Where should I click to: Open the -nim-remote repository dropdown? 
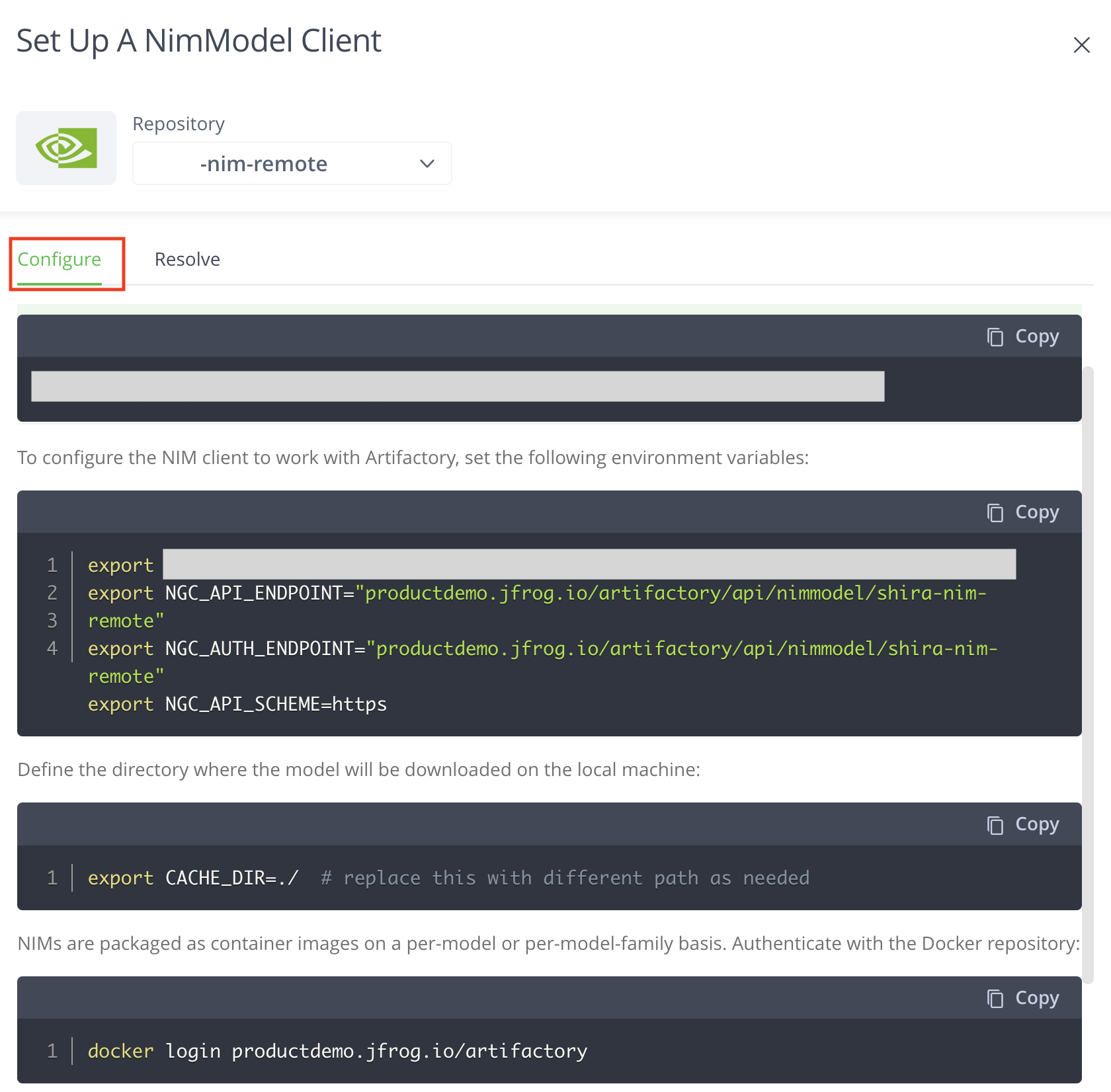tap(292, 163)
